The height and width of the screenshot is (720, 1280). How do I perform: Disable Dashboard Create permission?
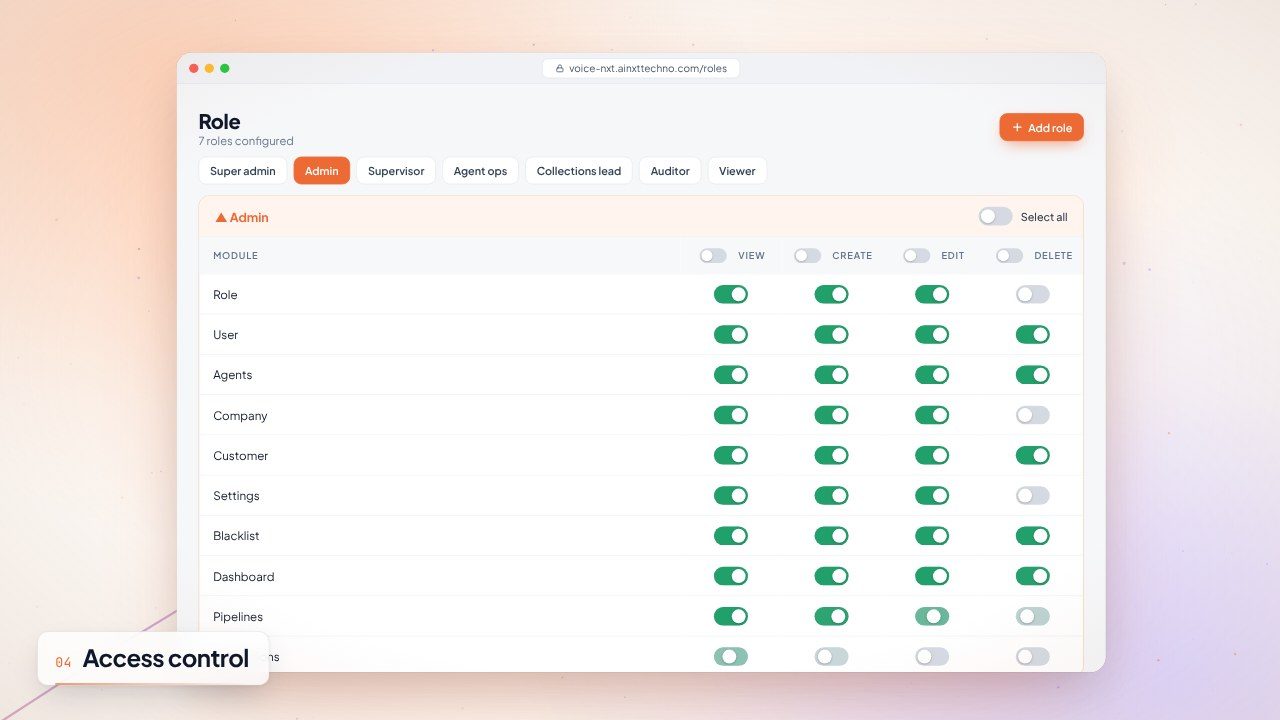click(832, 576)
